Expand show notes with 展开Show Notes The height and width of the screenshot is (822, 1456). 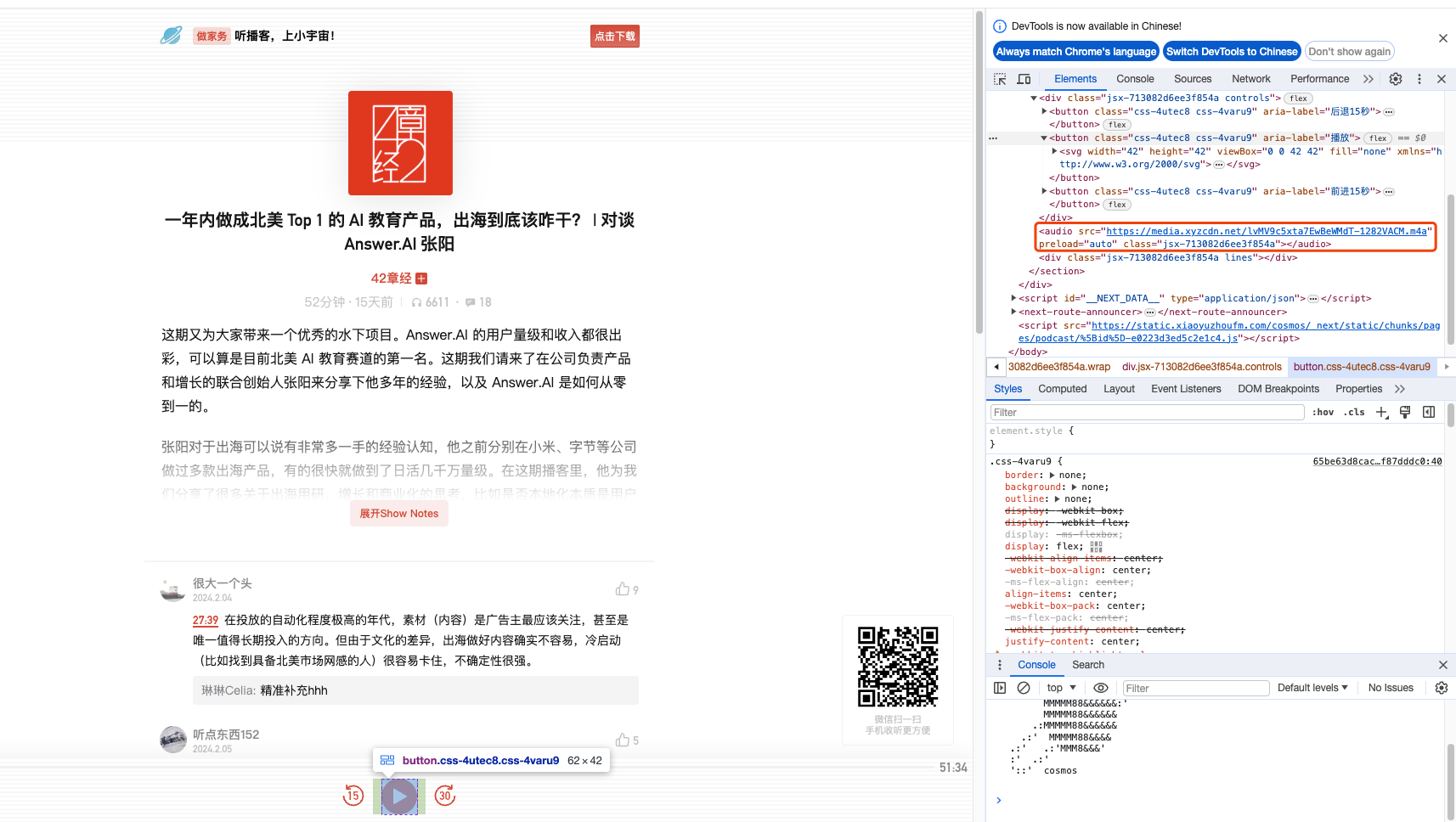pyautogui.click(x=399, y=514)
